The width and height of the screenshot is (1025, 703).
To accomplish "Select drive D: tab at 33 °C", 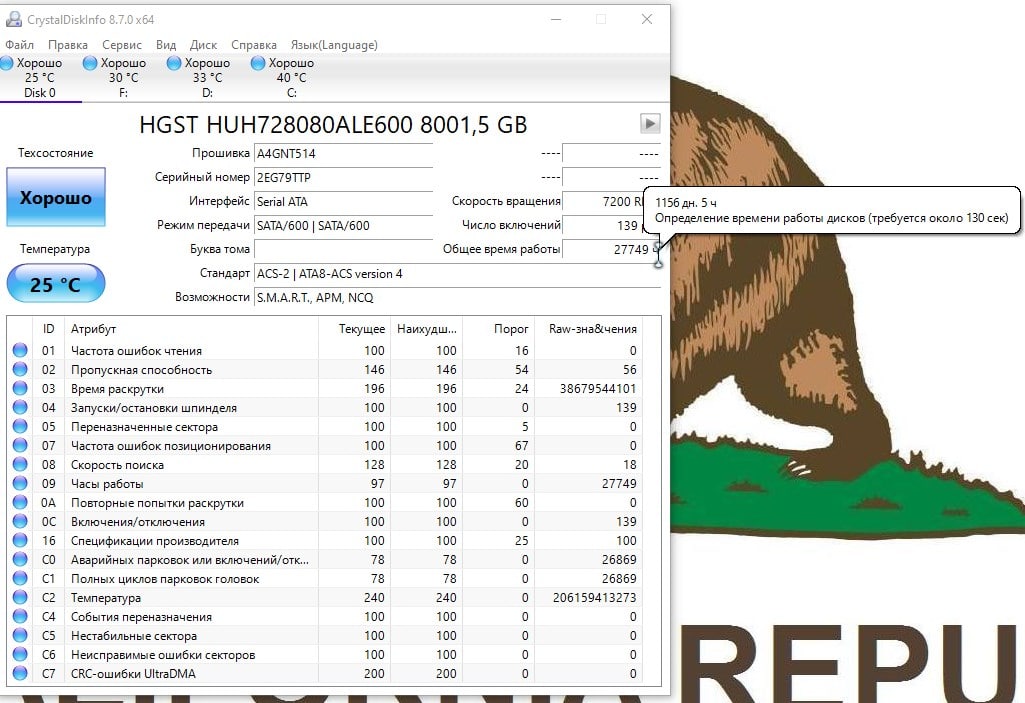I will 207,78.
